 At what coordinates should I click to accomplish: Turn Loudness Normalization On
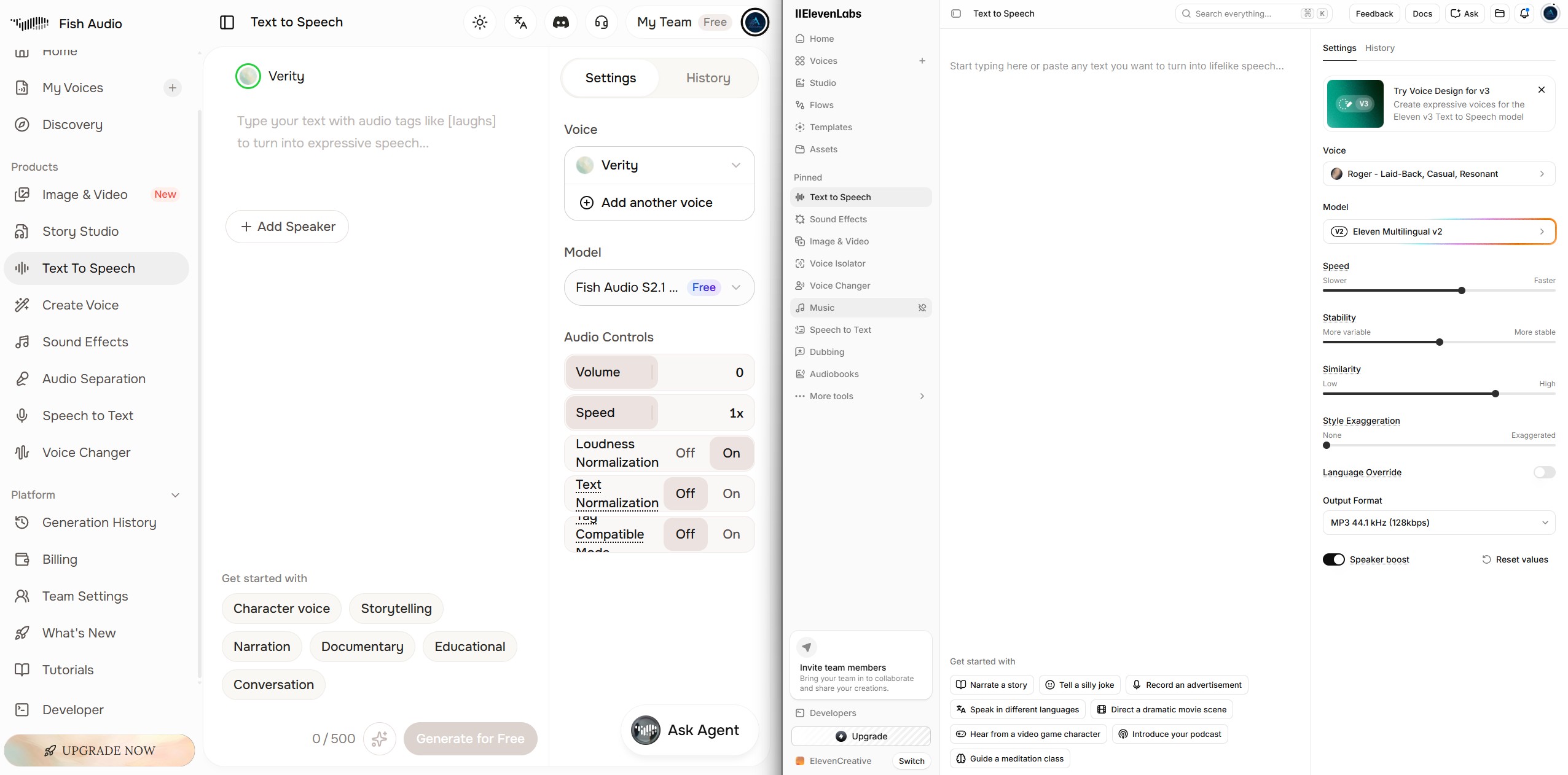tap(731, 453)
